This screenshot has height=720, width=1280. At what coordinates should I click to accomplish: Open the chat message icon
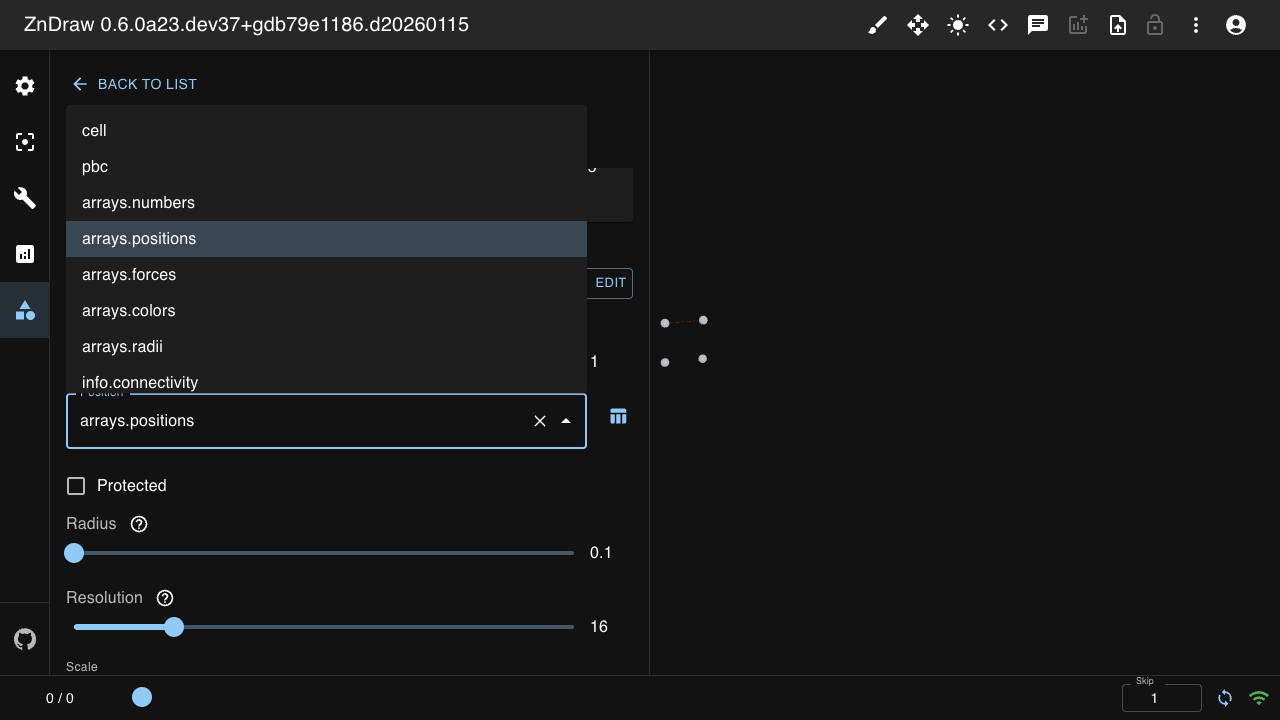[x=1038, y=25]
